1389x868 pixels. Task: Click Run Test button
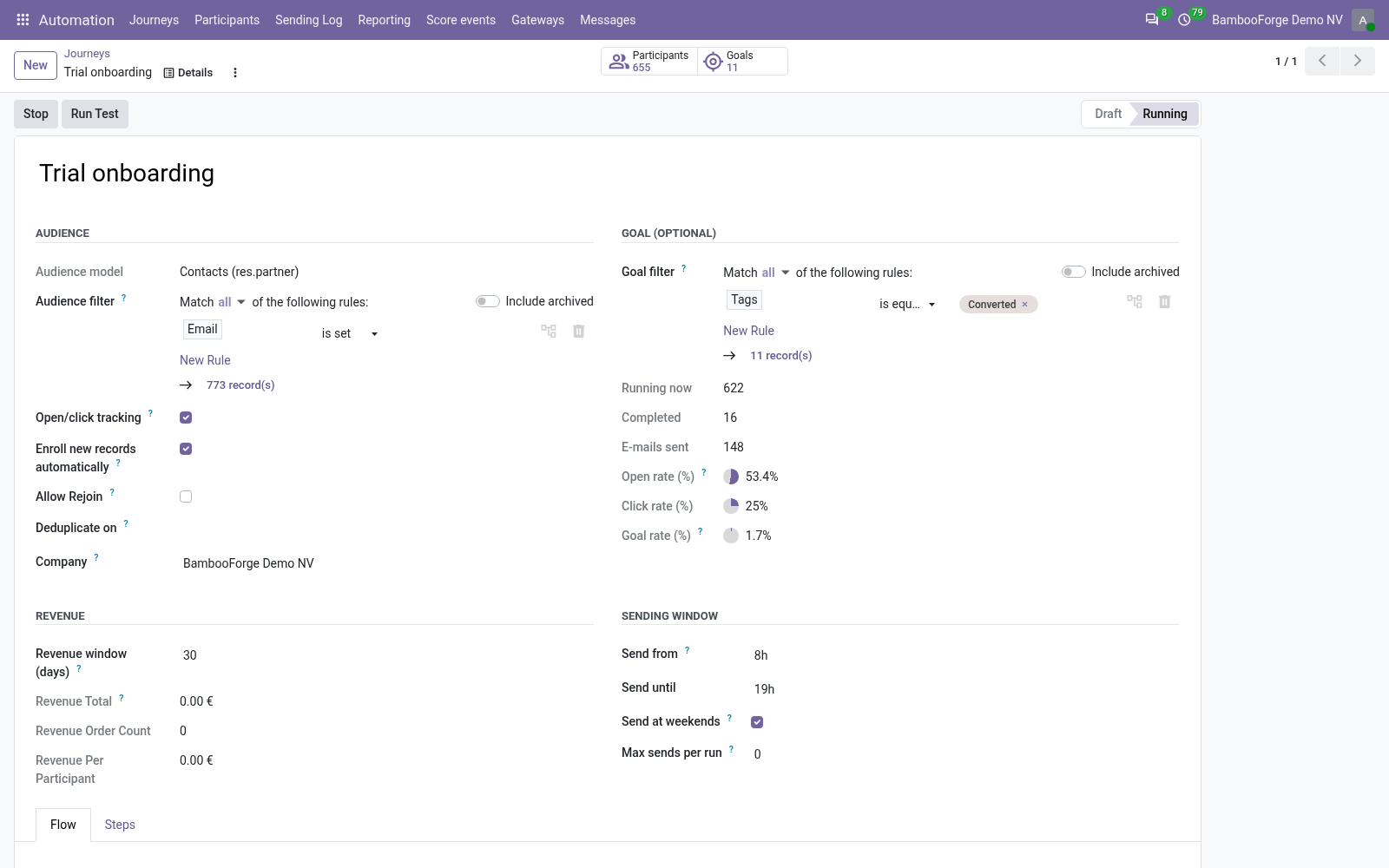pyautogui.click(x=95, y=114)
